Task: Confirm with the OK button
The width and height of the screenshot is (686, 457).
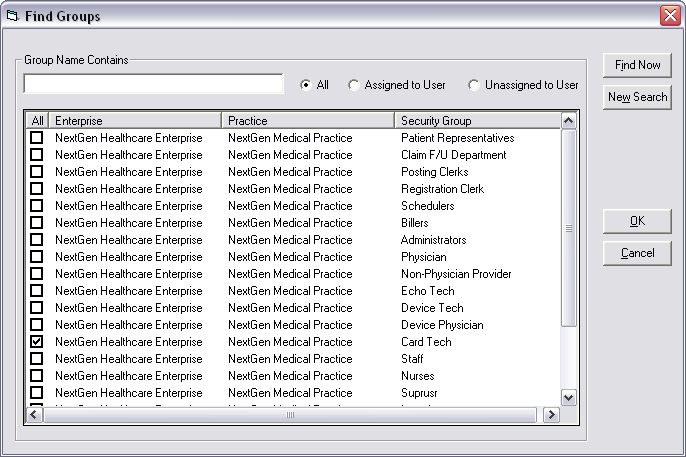Action: click(637, 221)
